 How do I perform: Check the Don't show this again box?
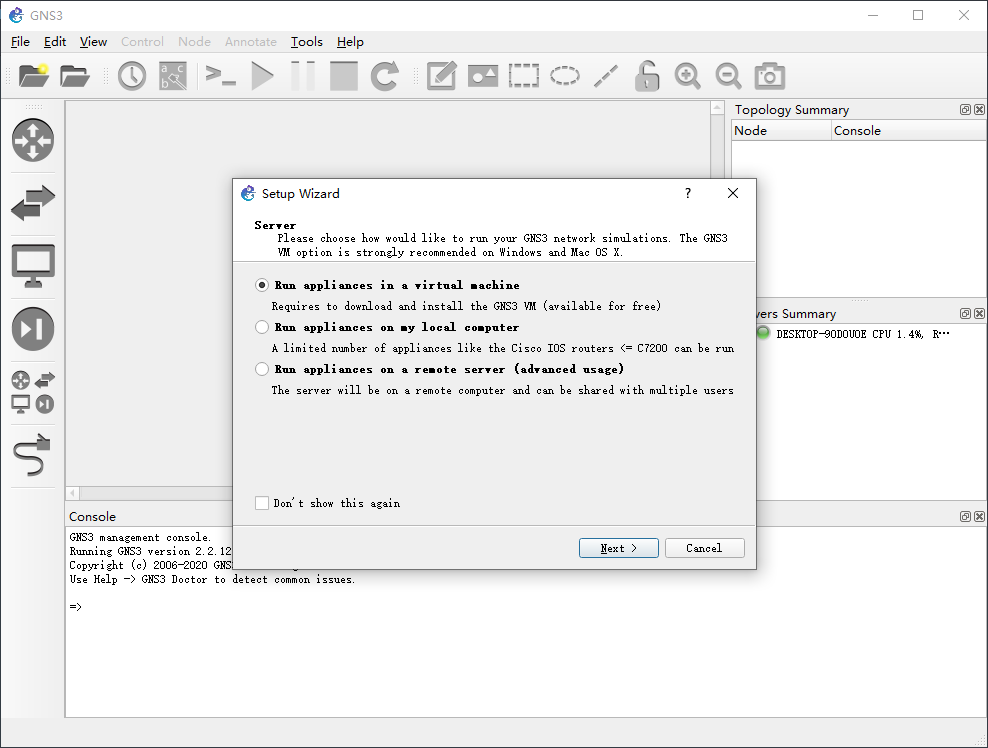tap(262, 503)
